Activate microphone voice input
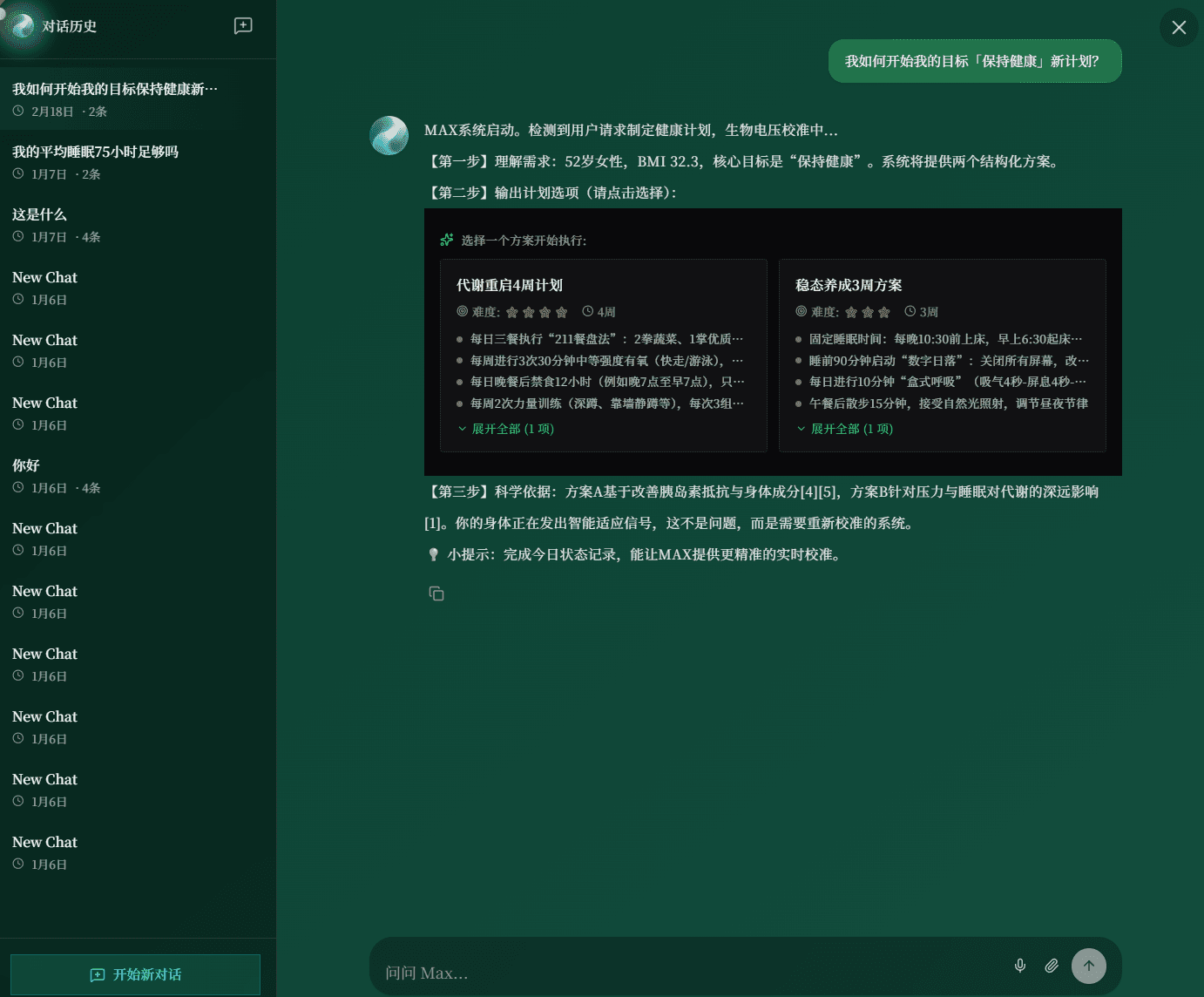The image size is (1204, 997). [x=1020, y=966]
